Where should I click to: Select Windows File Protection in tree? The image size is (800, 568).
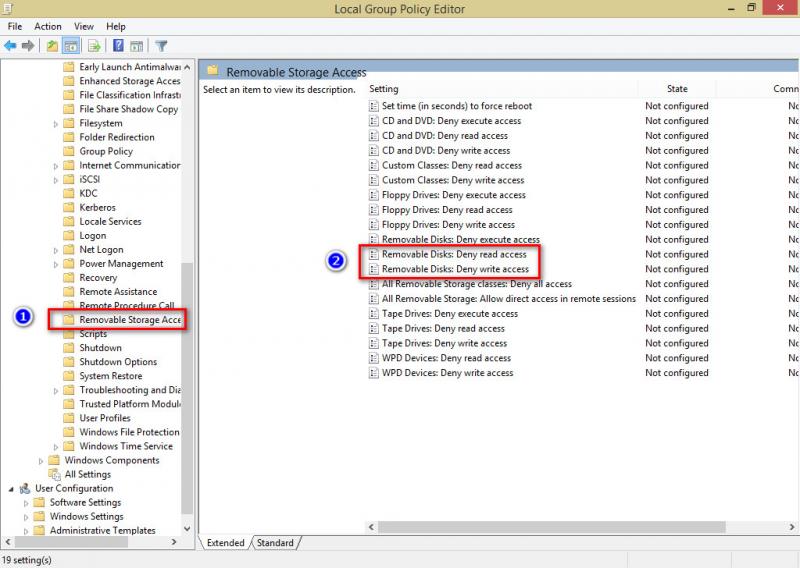pyautogui.click(x=129, y=432)
